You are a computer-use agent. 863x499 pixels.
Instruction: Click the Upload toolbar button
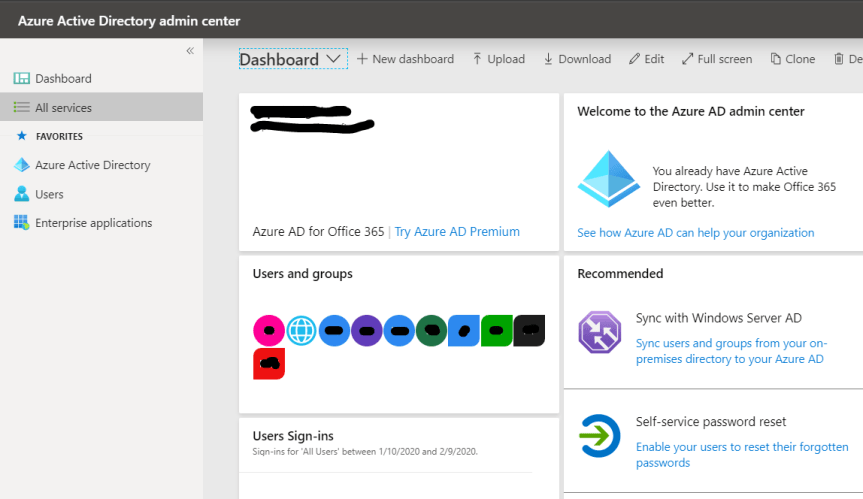coord(498,59)
